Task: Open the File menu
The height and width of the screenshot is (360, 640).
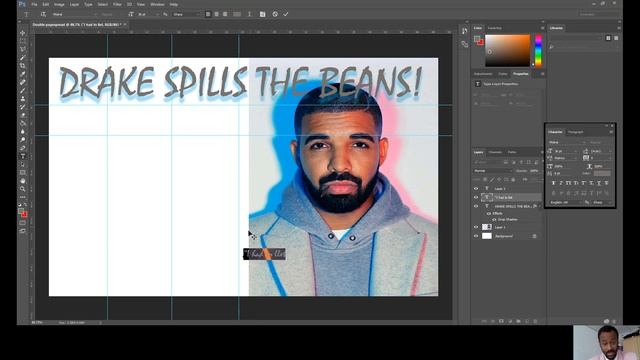Action: tap(34, 4)
